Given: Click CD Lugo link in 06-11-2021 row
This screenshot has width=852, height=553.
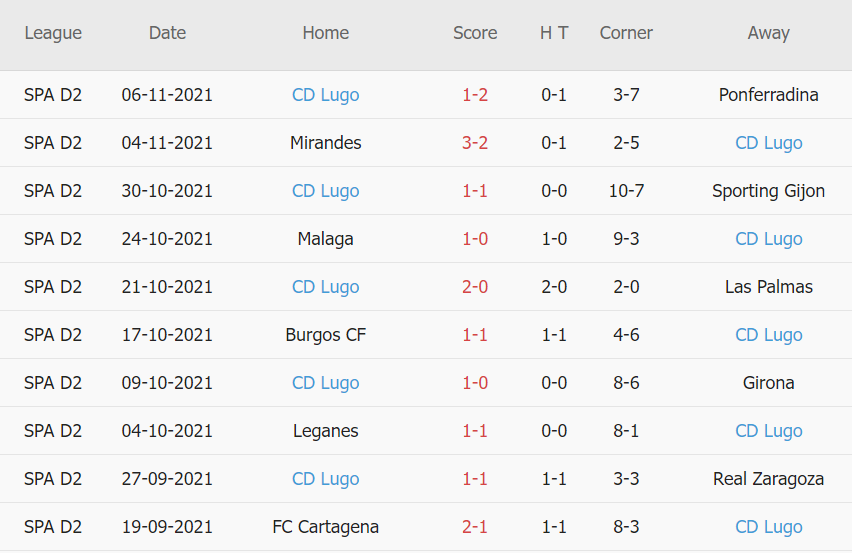Looking at the screenshot, I should (x=325, y=95).
